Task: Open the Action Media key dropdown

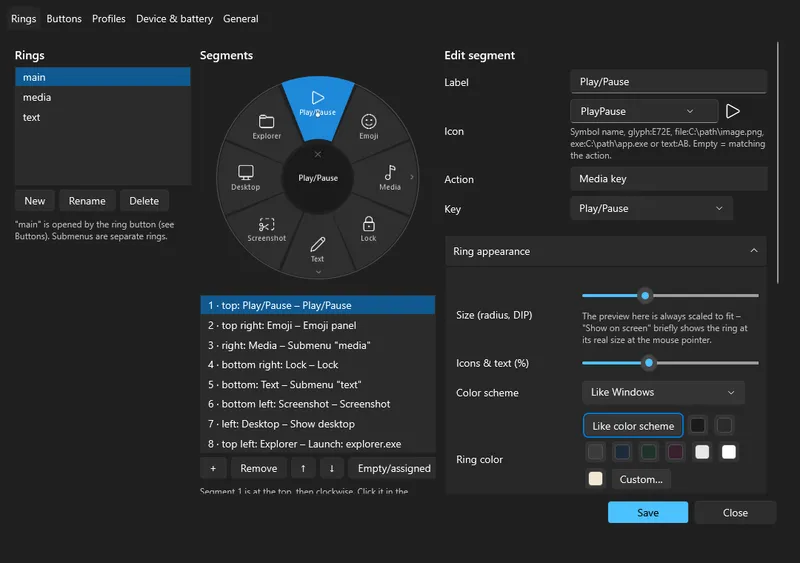Action: click(668, 179)
